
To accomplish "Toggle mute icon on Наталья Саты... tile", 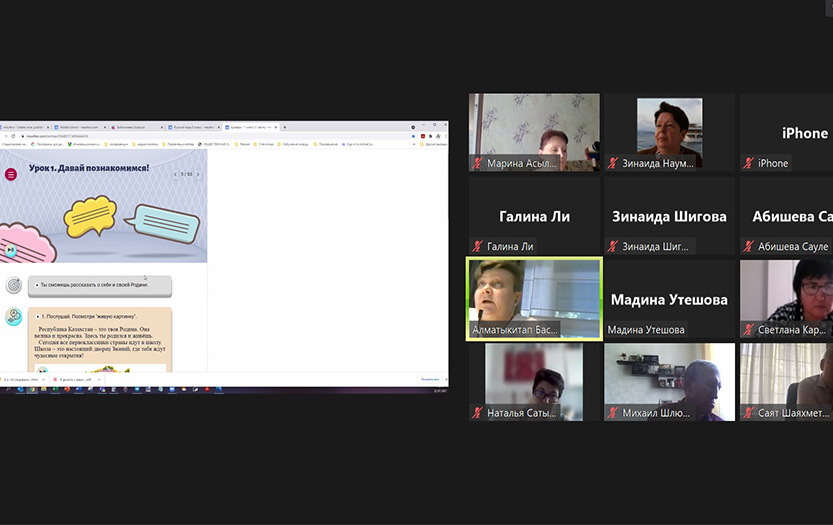I will [478, 412].
